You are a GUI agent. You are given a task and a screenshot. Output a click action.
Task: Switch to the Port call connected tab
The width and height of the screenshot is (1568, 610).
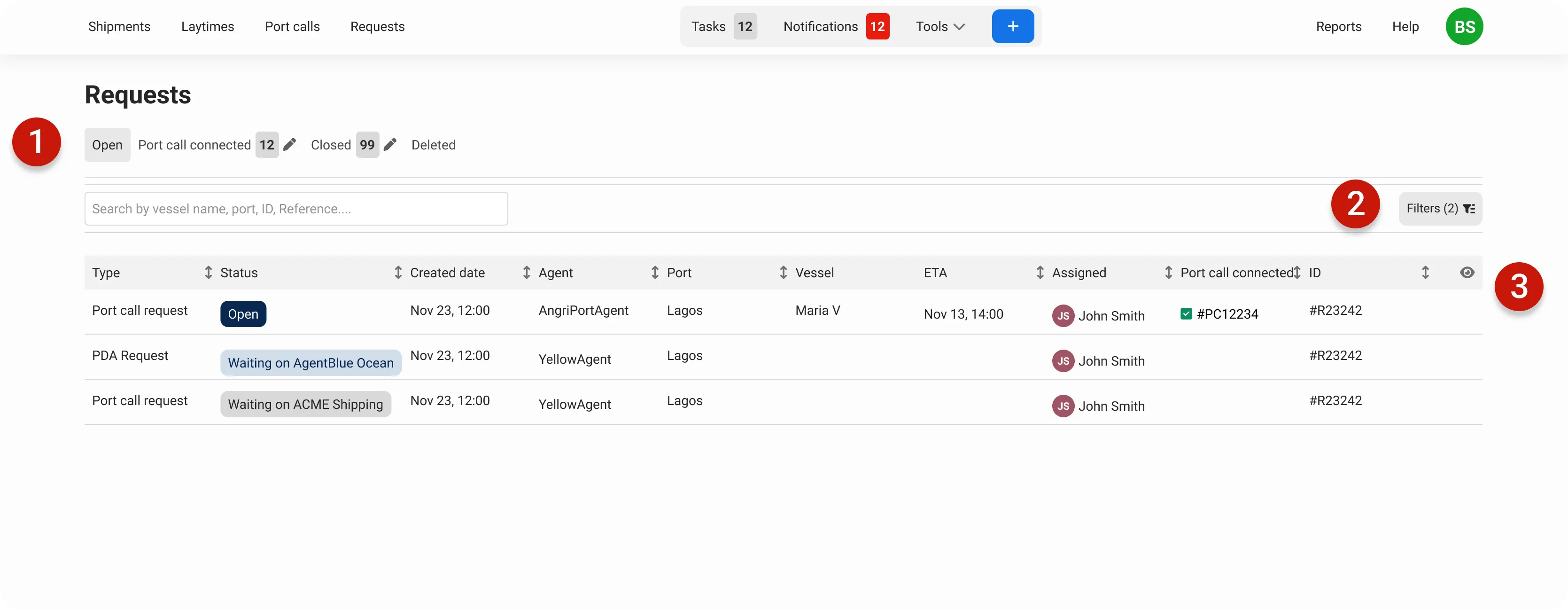[x=194, y=144]
